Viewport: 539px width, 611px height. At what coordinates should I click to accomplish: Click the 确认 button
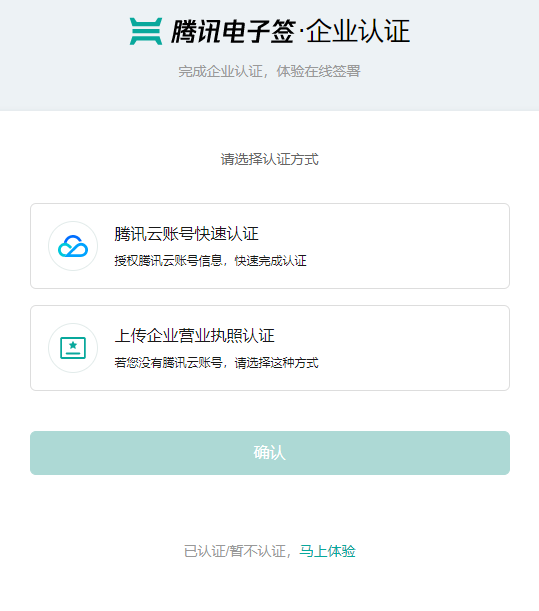(x=270, y=453)
